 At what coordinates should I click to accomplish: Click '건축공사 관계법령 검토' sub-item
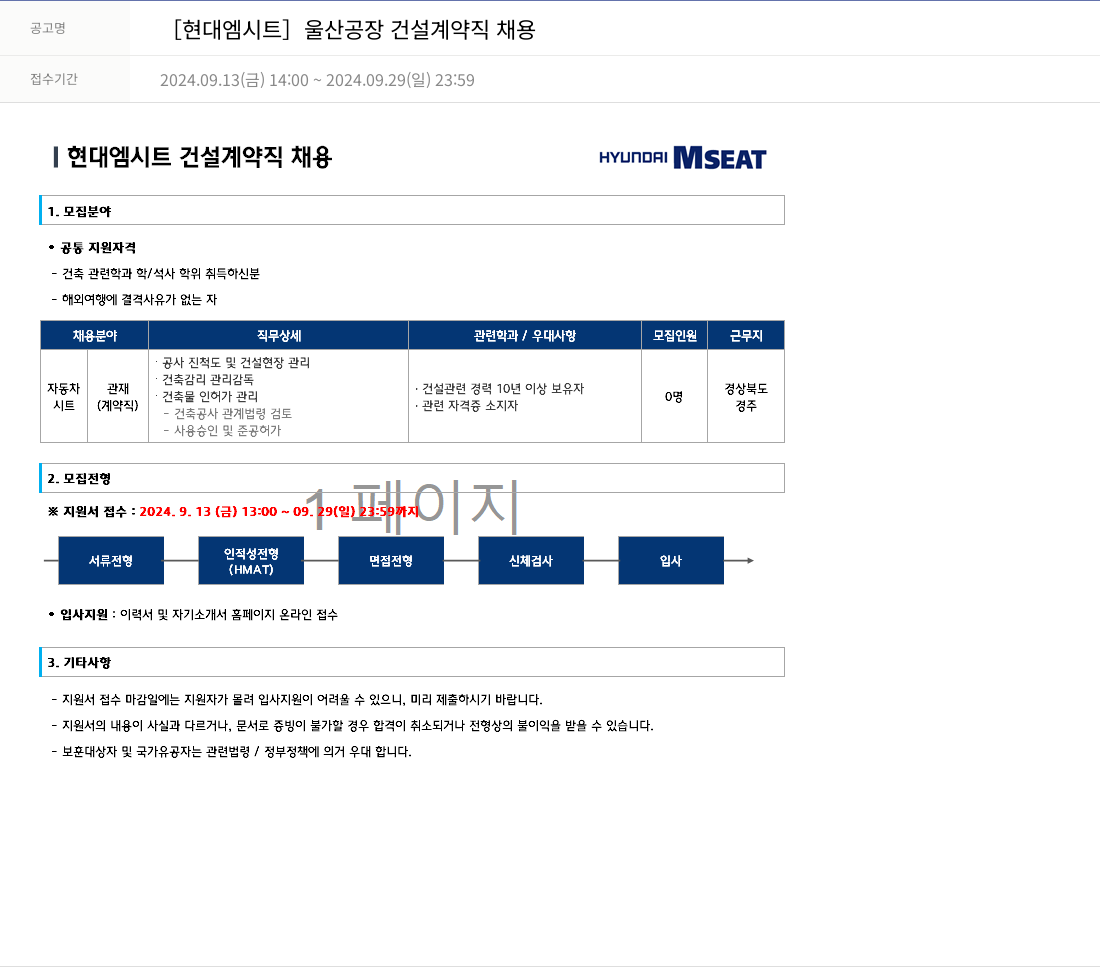228,413
